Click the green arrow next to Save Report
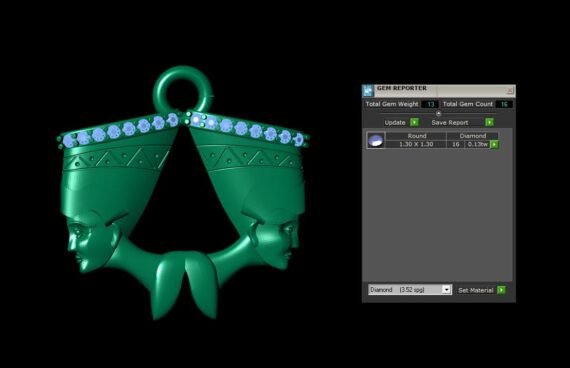Screen dimensions: 570x368 (490, 123)
